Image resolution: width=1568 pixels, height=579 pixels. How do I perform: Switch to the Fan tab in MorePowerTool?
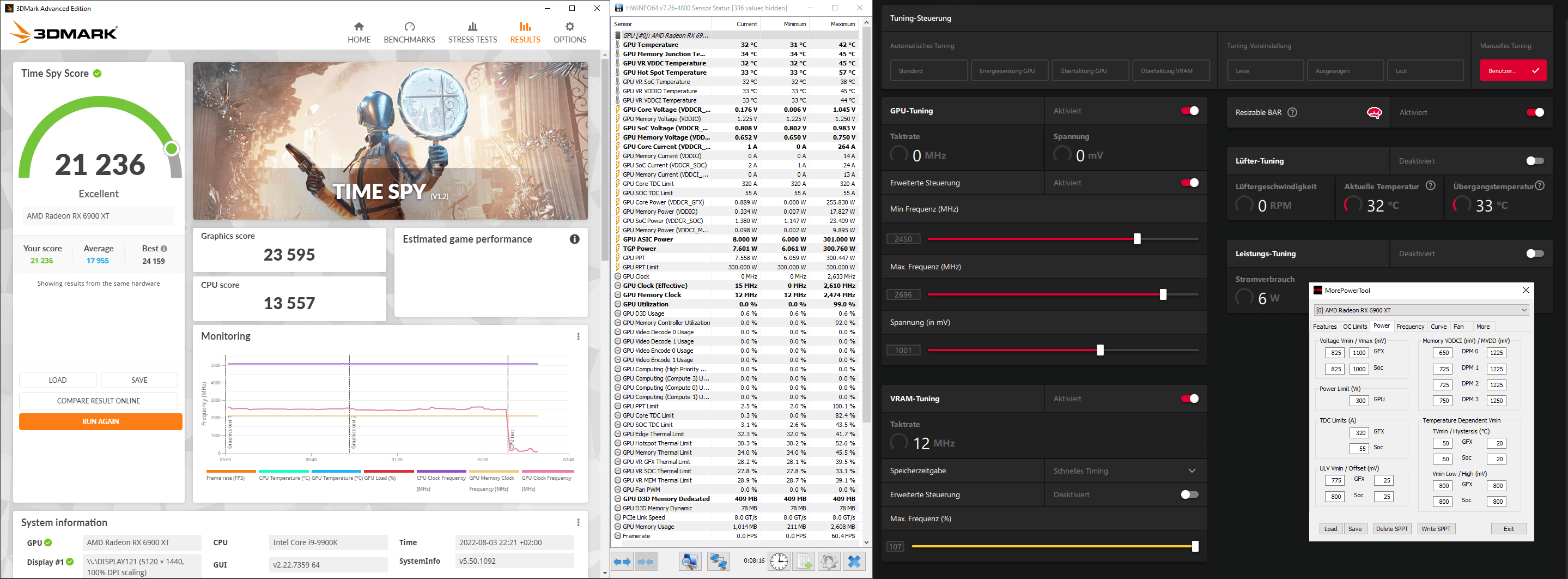tap(1458, 327)
